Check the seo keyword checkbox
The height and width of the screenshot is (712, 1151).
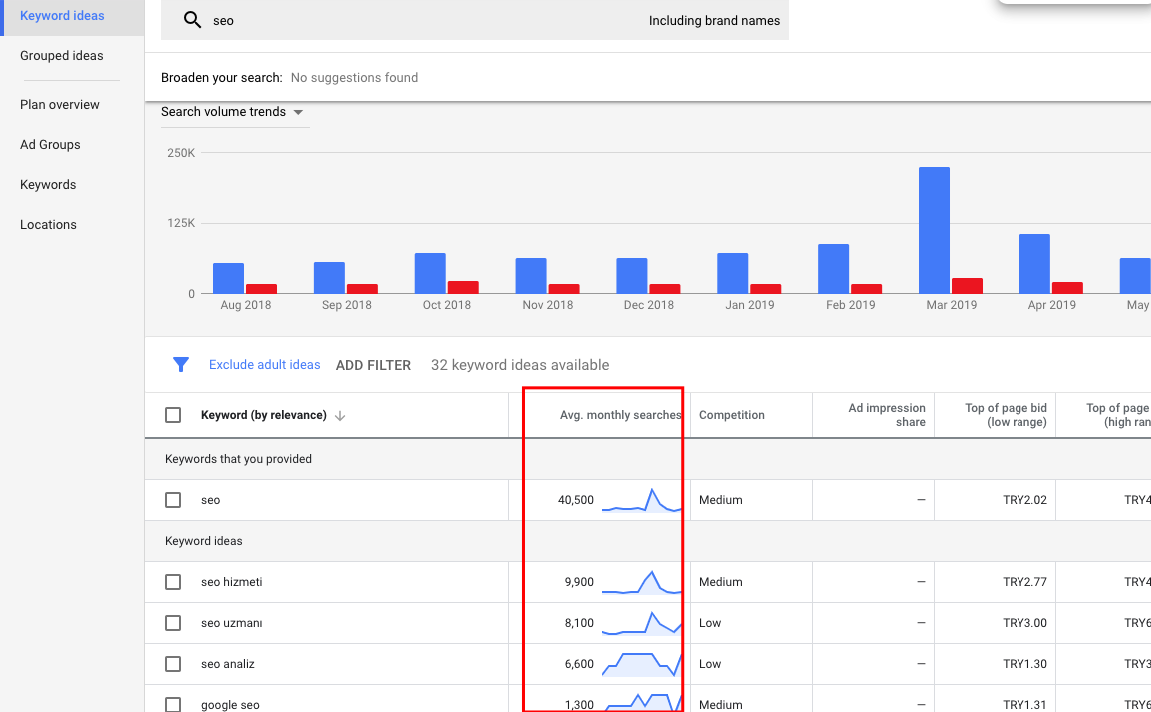pyautogui.click(x=173, y=500)
